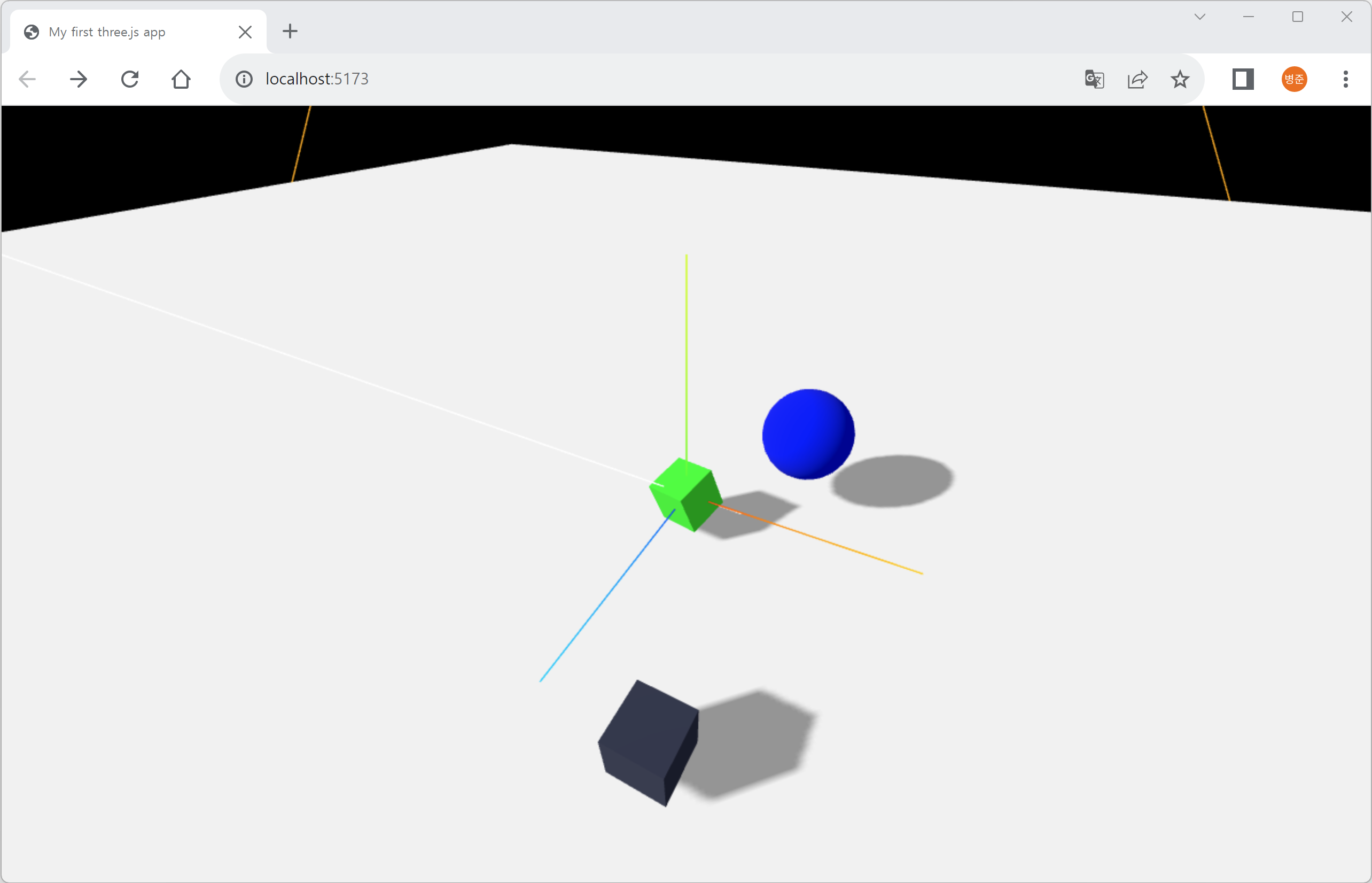Open the three-dot Chrome menu
Screen dimensions: 1372x883
click(x=1346, y=79)
